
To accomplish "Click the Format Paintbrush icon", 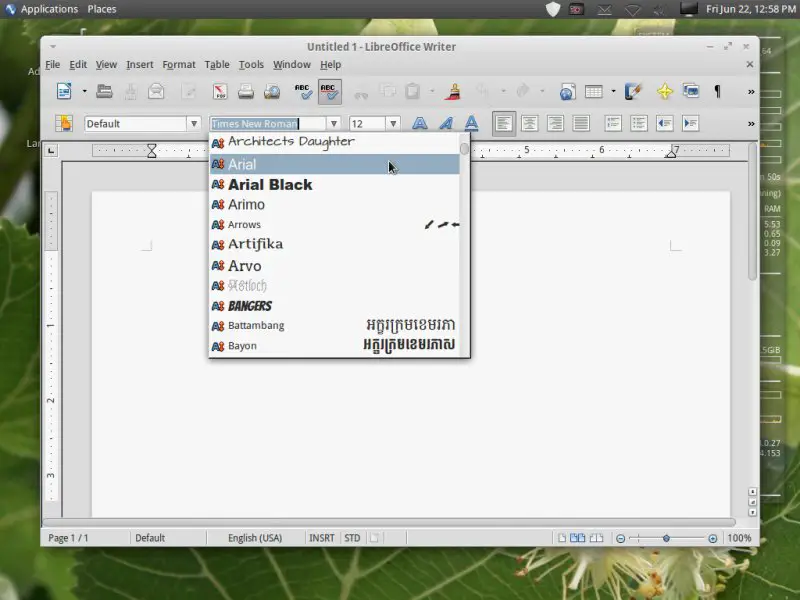I will [453, 91].
